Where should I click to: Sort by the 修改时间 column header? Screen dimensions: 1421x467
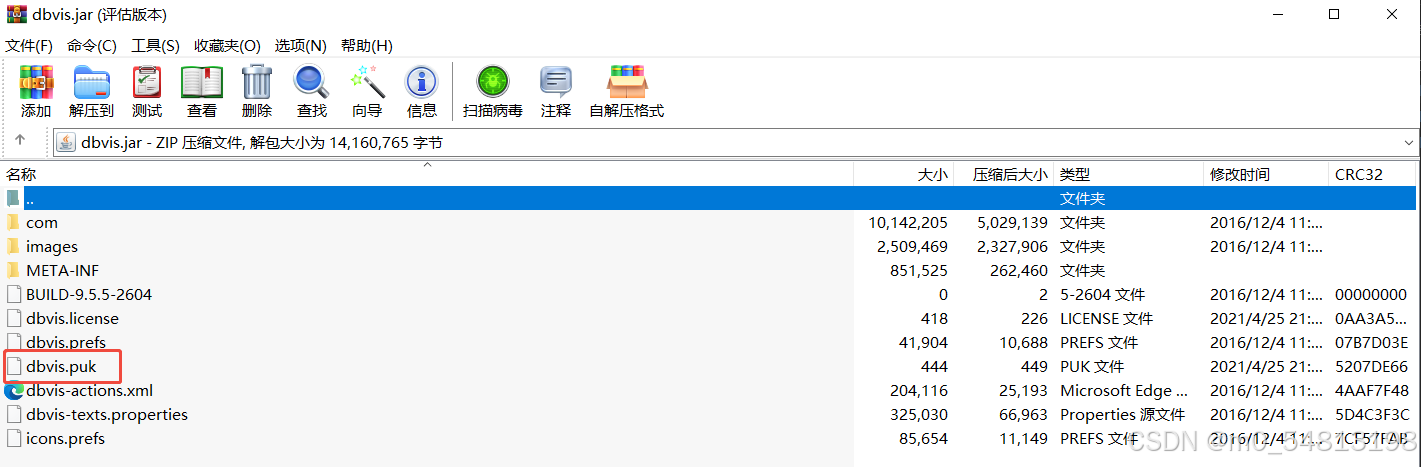tap(1267, 174)
